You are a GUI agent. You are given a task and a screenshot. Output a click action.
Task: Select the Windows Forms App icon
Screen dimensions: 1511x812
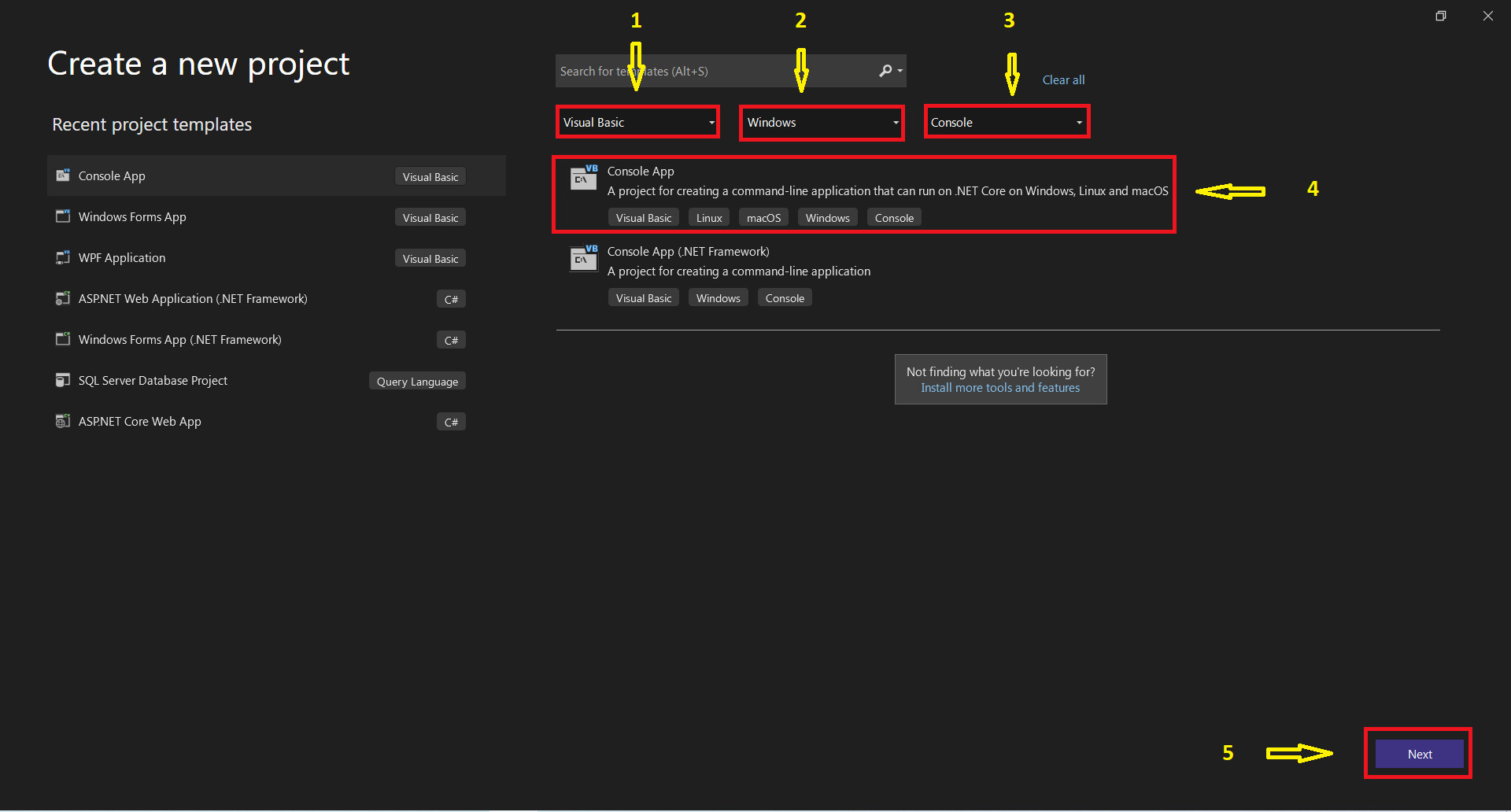[x=63, y=216]
